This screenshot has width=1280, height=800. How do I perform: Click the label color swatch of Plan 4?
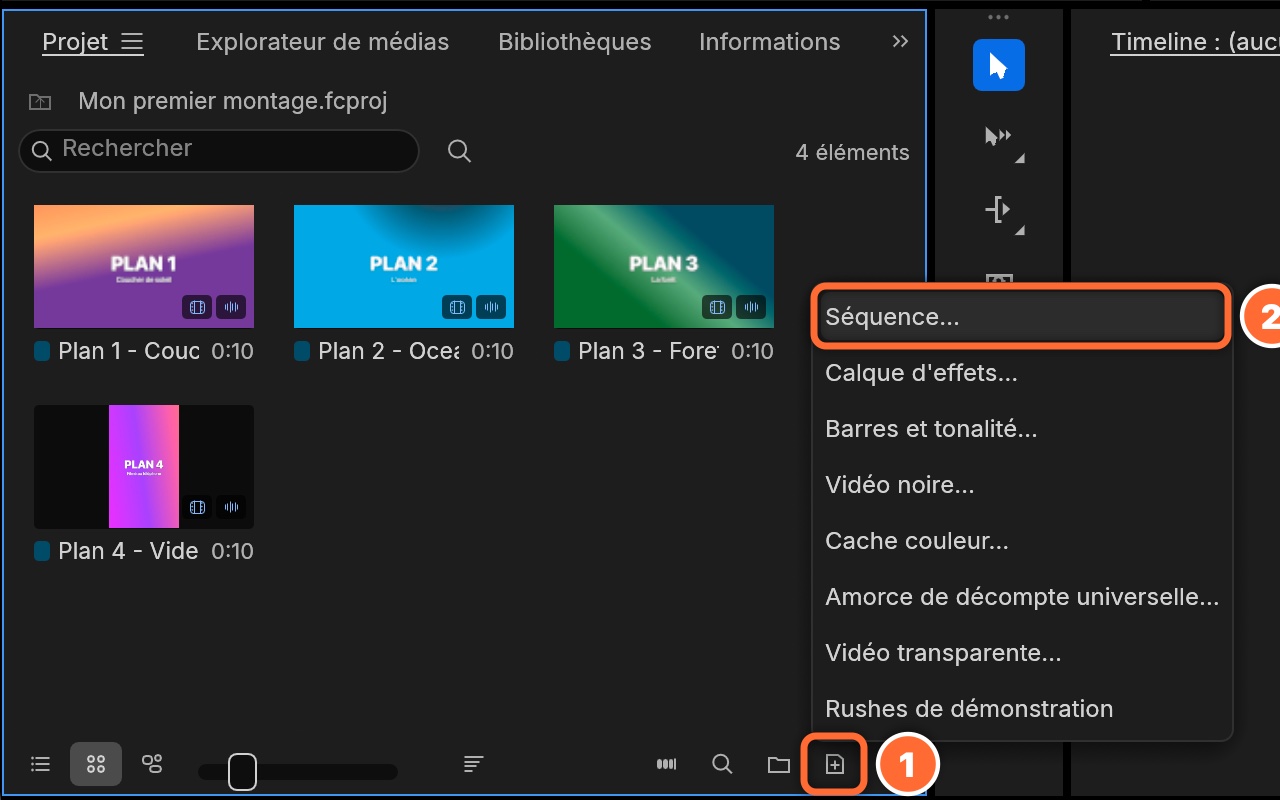pos(42,551)
